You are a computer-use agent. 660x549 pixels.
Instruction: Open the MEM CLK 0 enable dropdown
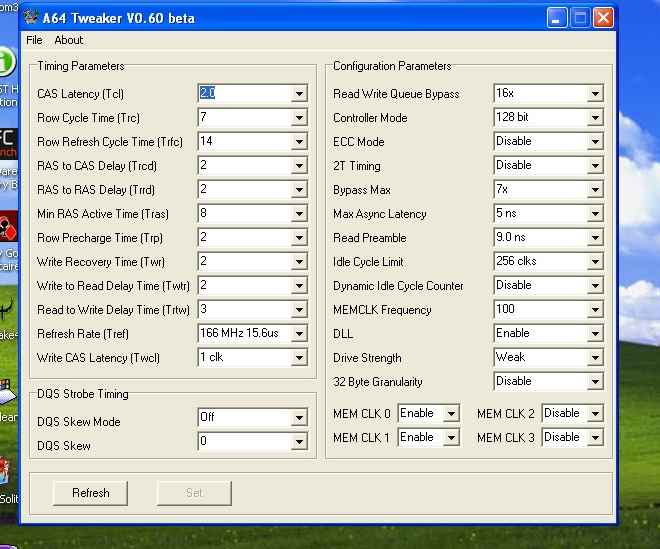pos(451,414)
